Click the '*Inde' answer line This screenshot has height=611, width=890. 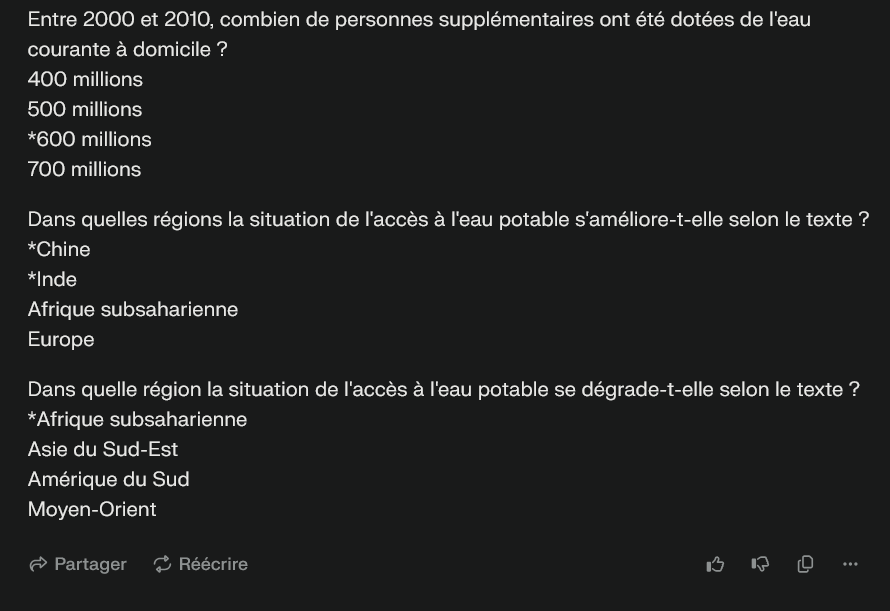(x=52, y=279)
